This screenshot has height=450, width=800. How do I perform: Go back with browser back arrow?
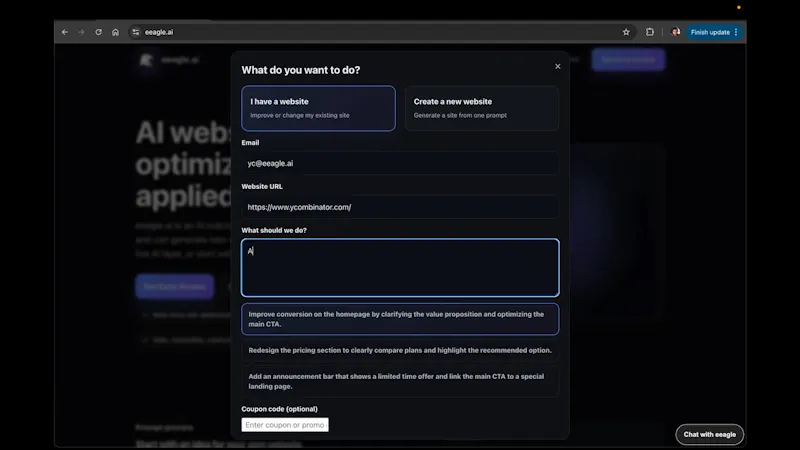65,32
